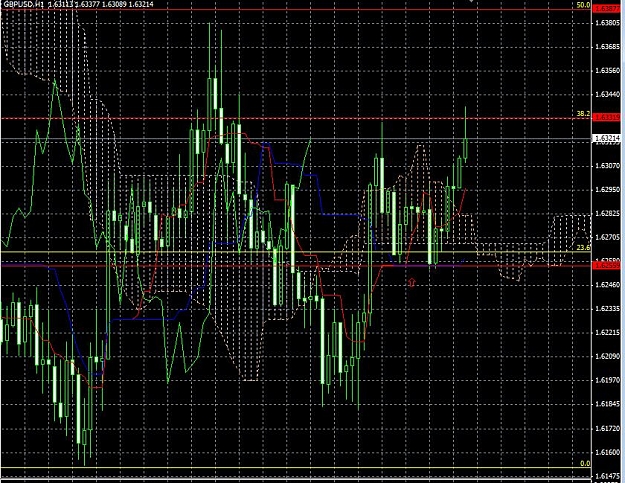Select the red 1.63877 price label
Image resolution: width=625 pixels, height=483 pixels.
click(607, 9)
